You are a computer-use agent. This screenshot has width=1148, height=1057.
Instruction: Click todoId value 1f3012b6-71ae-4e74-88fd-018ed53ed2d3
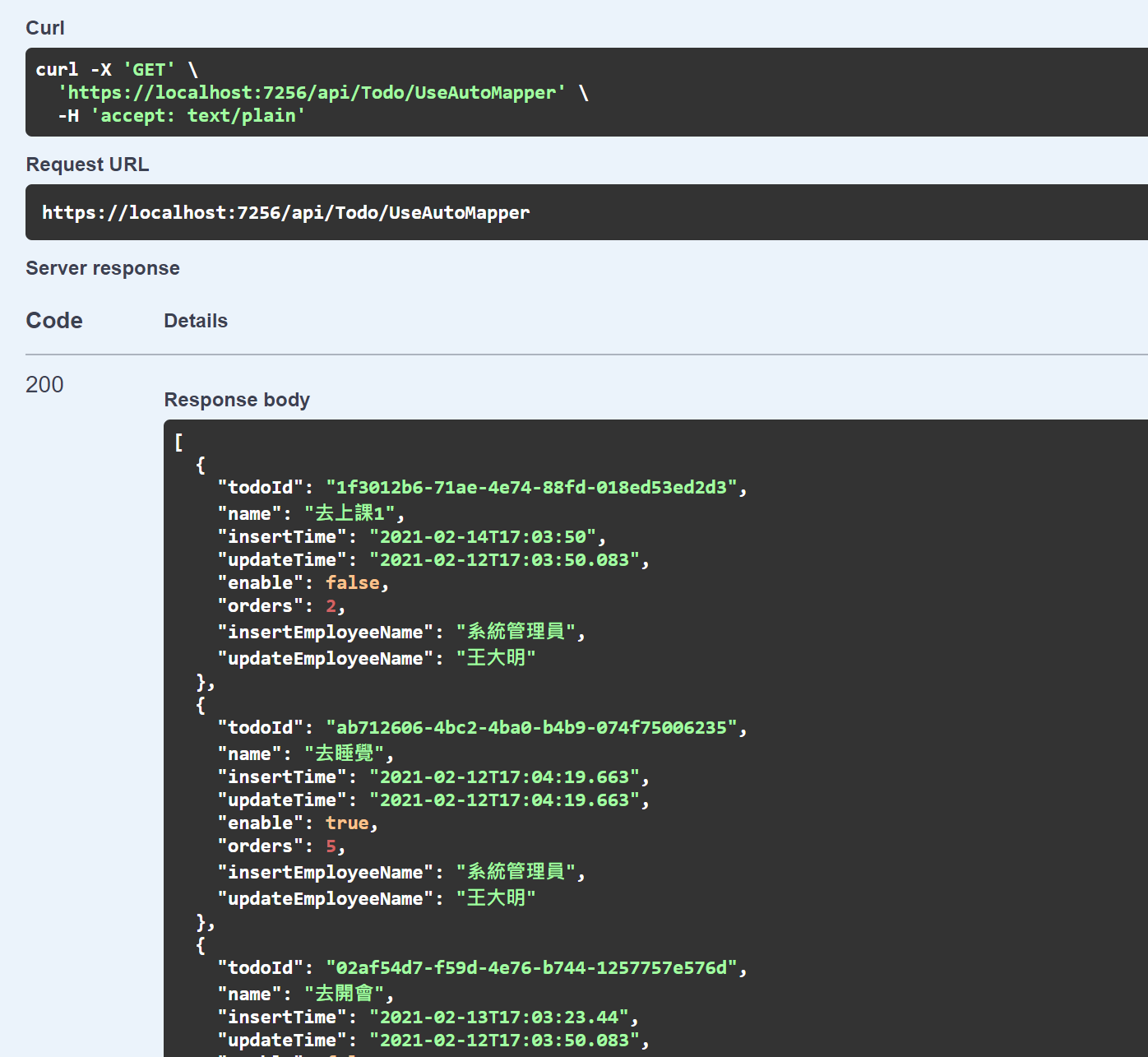(531, 488)
